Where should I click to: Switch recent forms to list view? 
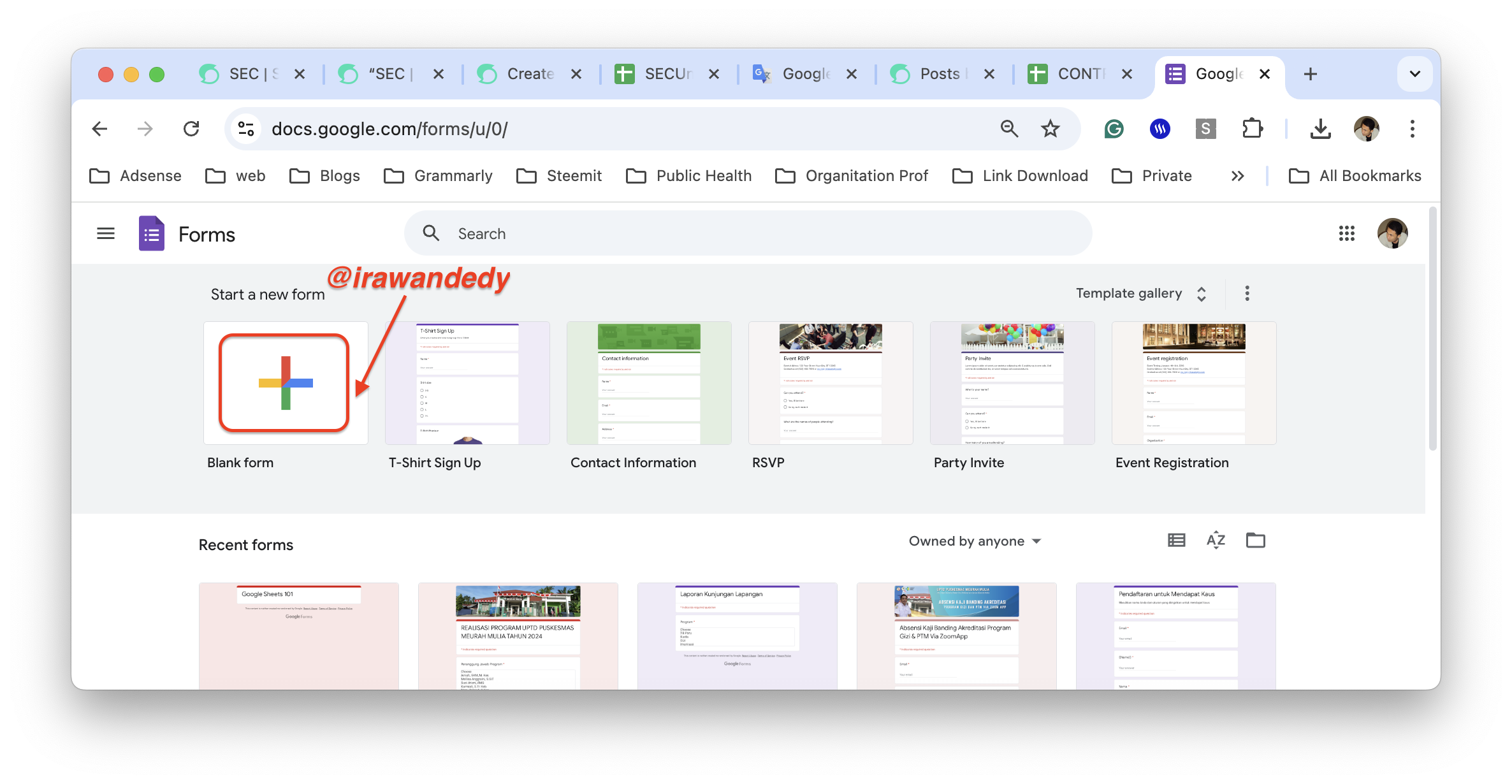tap(1176, 541)
